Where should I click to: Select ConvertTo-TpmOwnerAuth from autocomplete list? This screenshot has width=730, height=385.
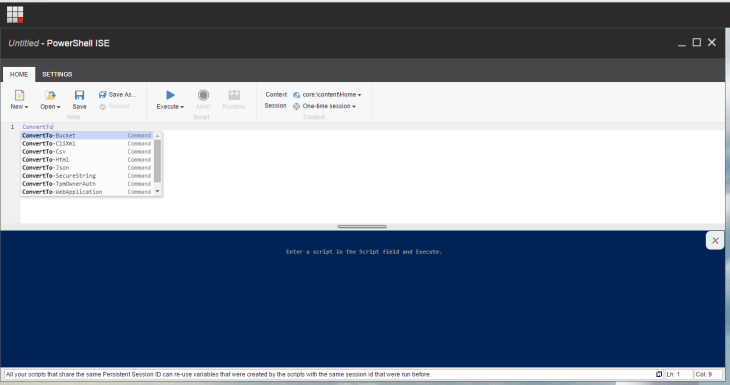coord(87,184)
